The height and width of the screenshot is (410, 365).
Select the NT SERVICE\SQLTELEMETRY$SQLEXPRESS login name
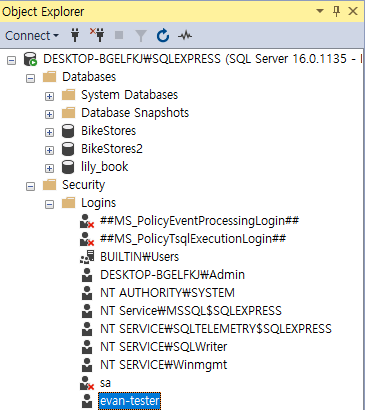(216, 329)
